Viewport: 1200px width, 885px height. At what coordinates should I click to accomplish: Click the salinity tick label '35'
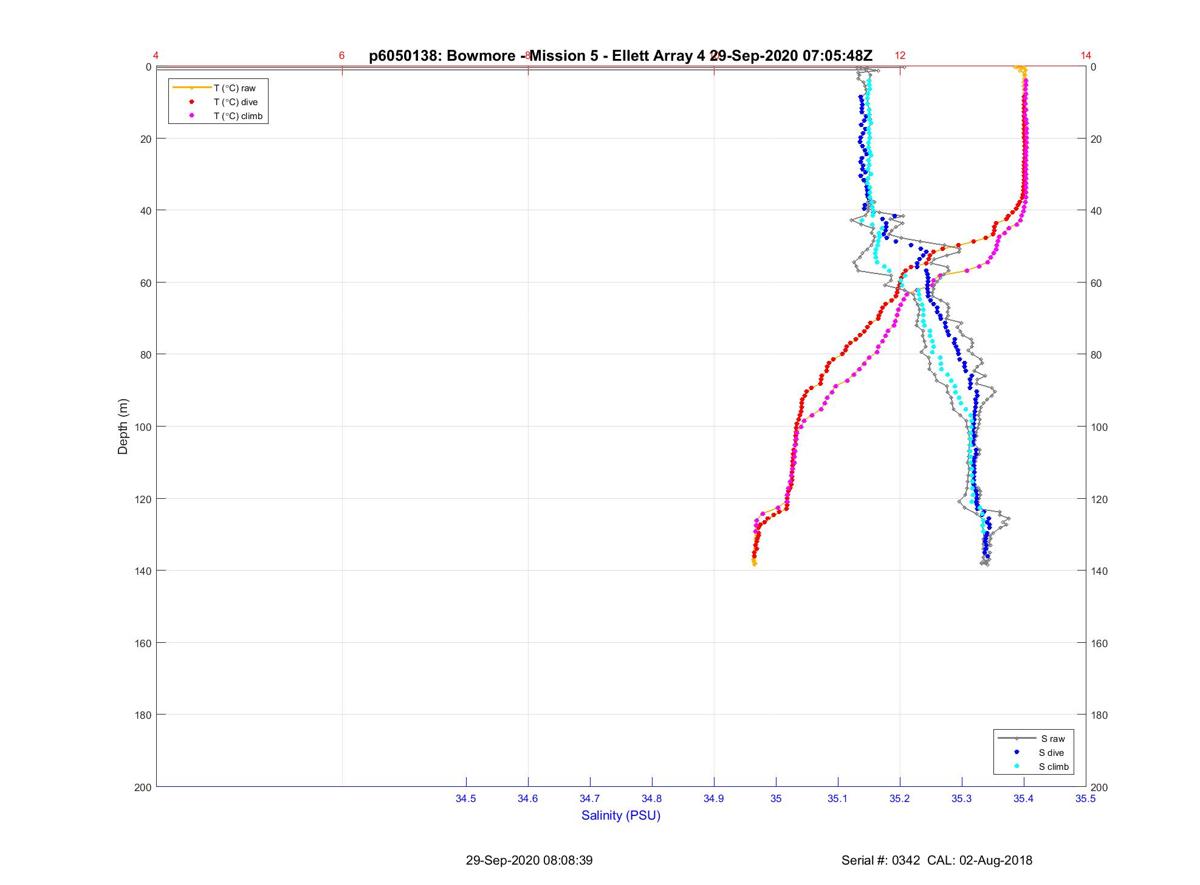click(x=776, y=798)
